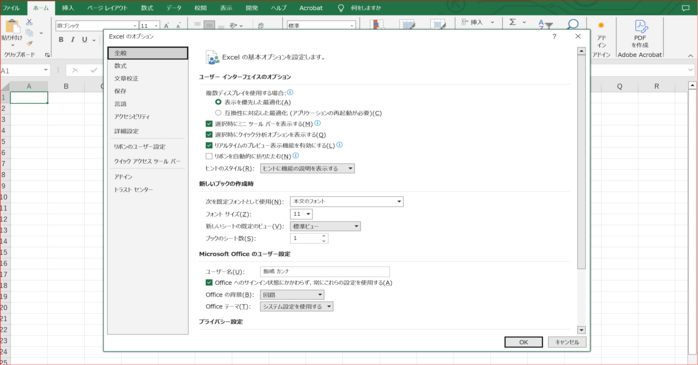Click the Cancel (キャンセル) button
The height and width of the screenshot is (365, 698).
(x=567, y=342)
